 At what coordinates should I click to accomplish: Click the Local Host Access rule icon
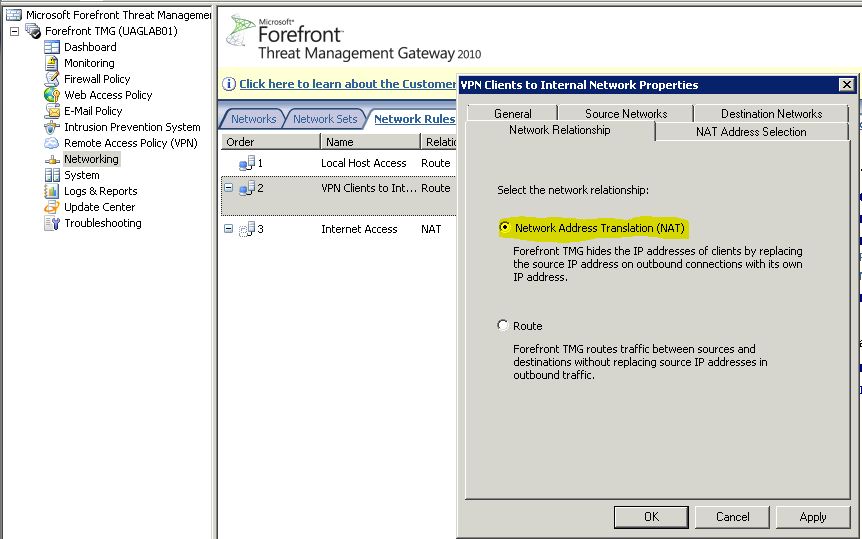[247, 163]
